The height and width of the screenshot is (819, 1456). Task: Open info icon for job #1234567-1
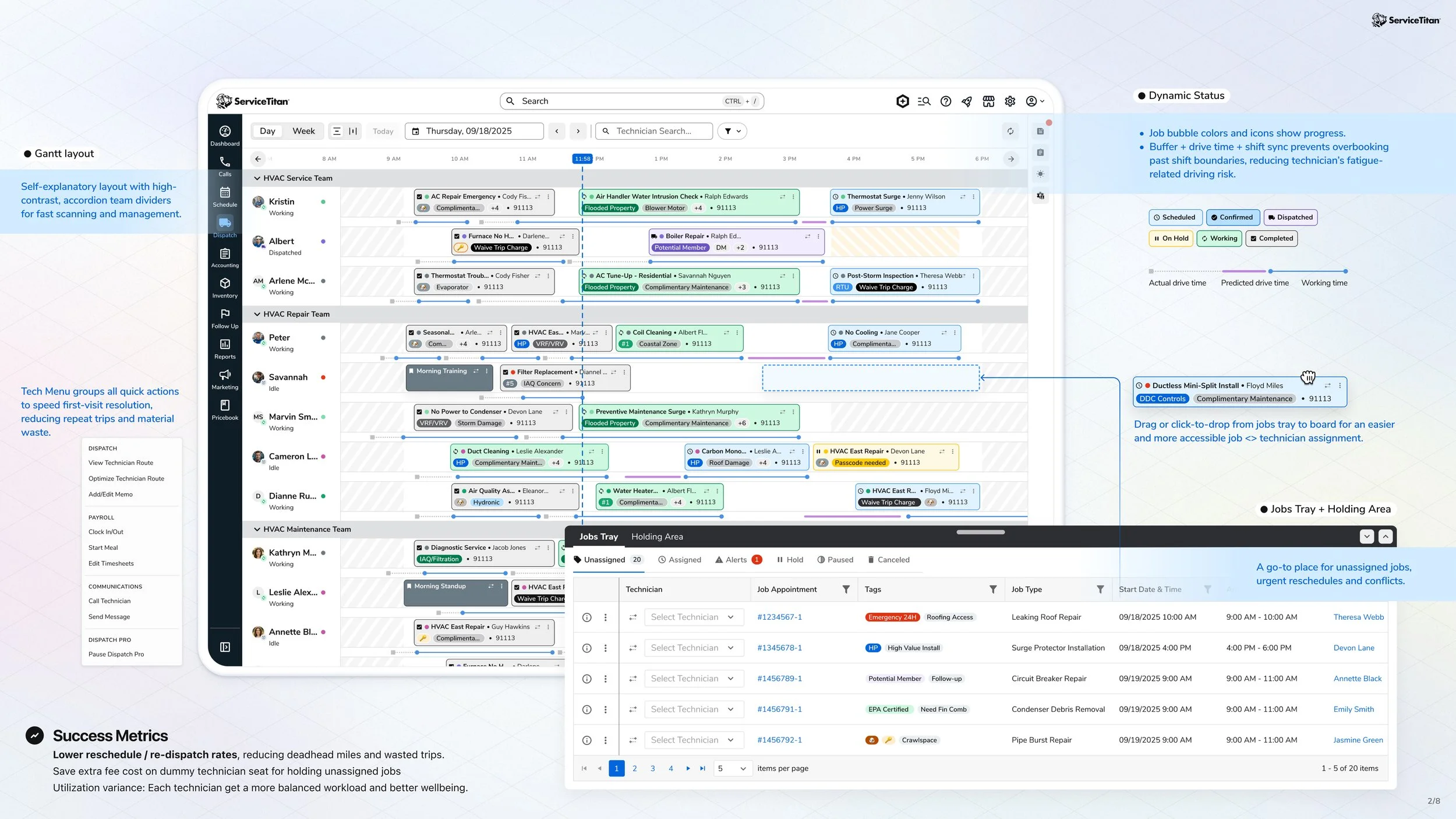coord(587,617)
